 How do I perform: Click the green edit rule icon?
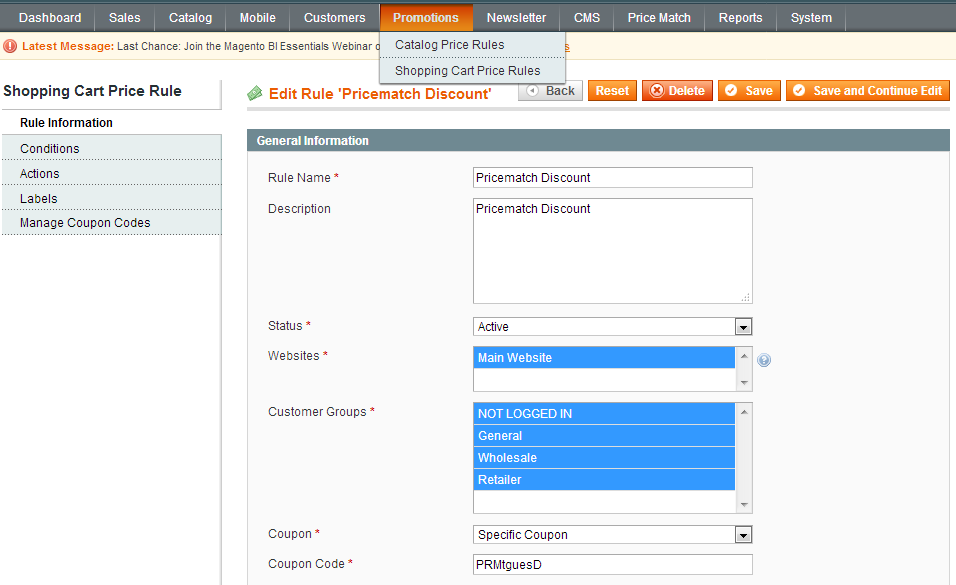pos(255,93)
